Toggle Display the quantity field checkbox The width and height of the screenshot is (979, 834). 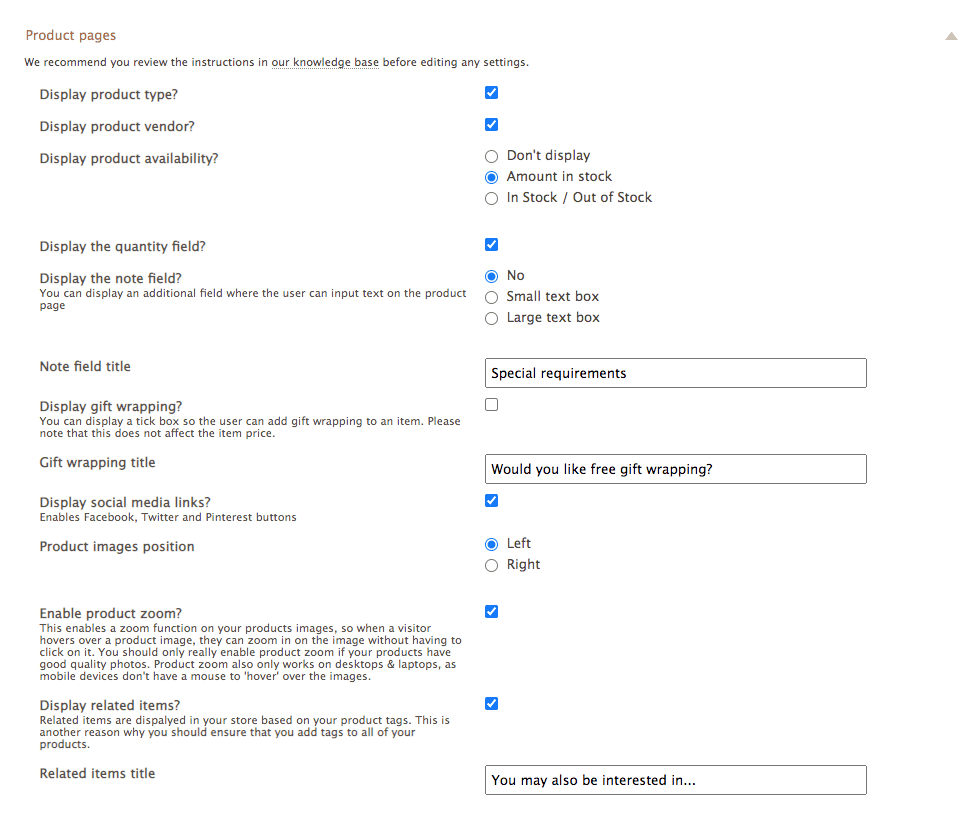(x=491, y=245)
